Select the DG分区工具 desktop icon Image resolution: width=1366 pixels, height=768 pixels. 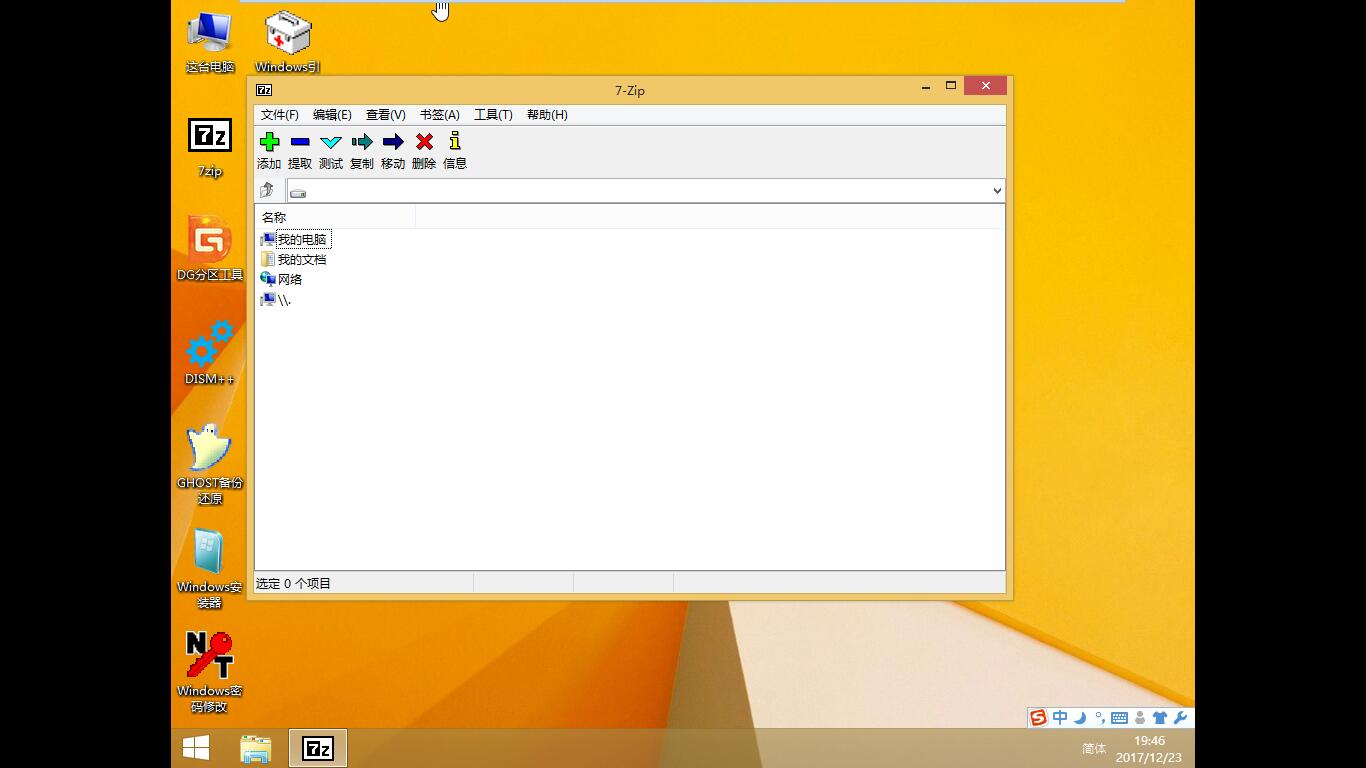(x=210, y=248)
